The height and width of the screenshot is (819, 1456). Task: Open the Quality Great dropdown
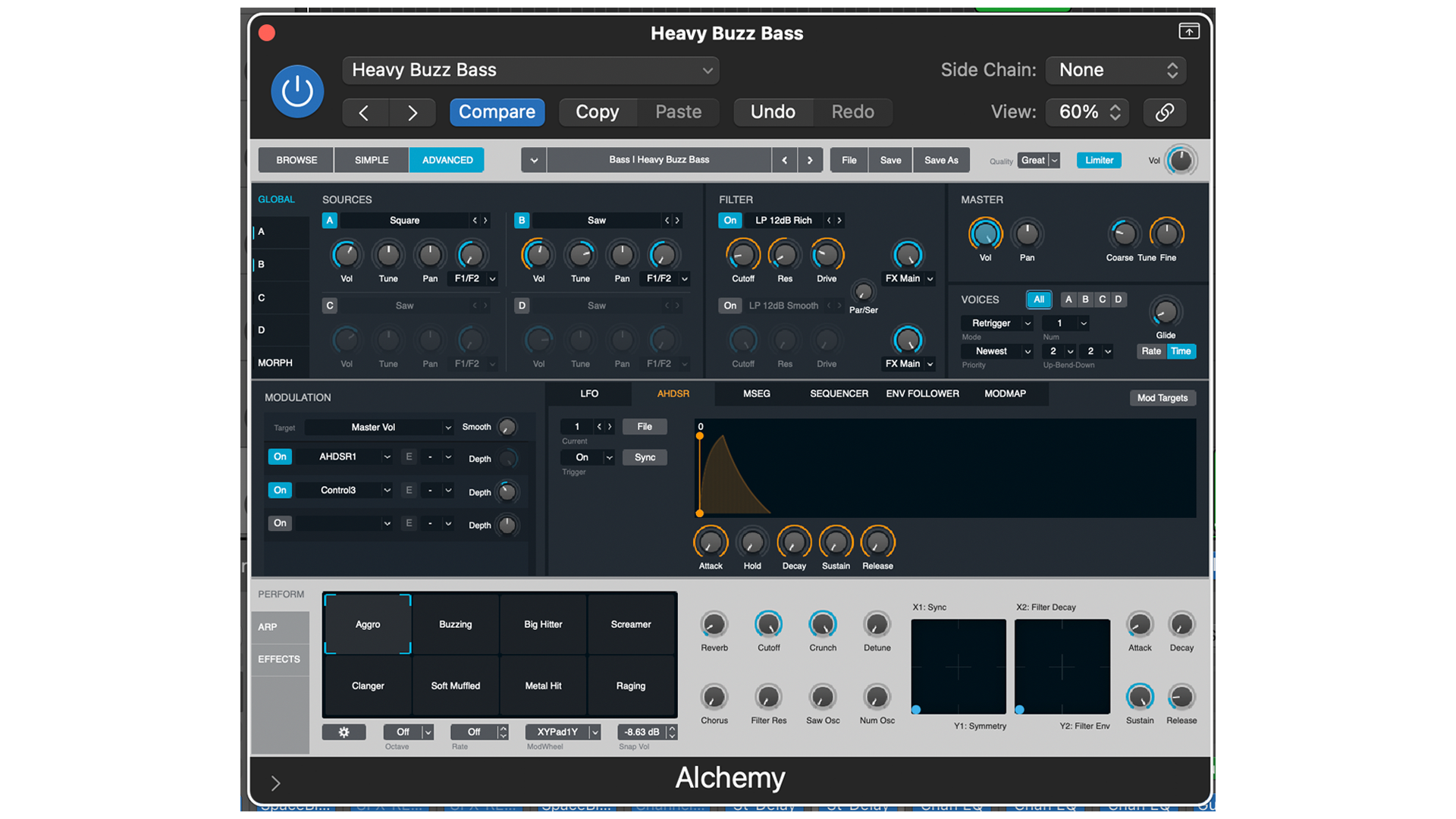coord(1039,160)
